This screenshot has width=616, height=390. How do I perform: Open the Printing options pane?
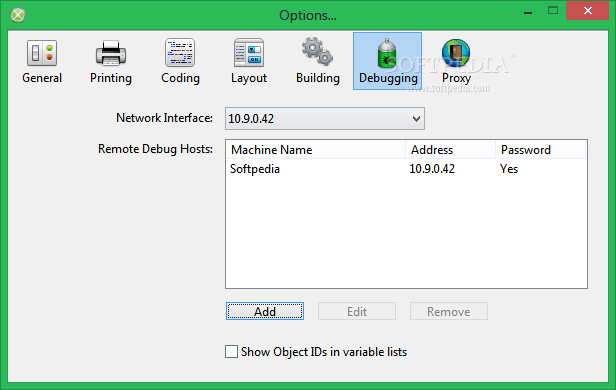pos(111,61)
